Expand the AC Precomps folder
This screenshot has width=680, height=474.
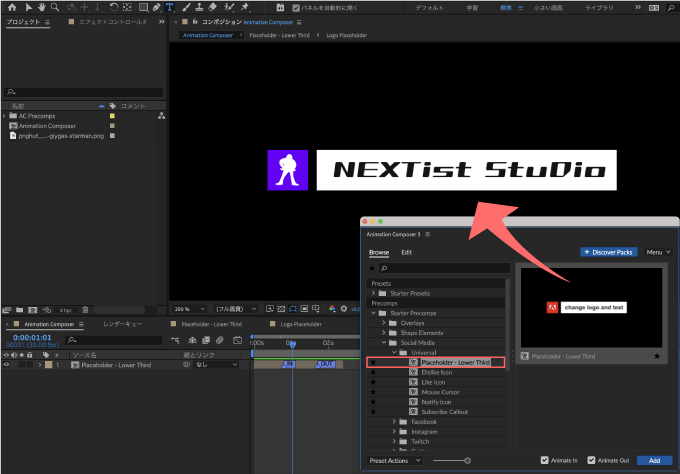pos(4,116)
